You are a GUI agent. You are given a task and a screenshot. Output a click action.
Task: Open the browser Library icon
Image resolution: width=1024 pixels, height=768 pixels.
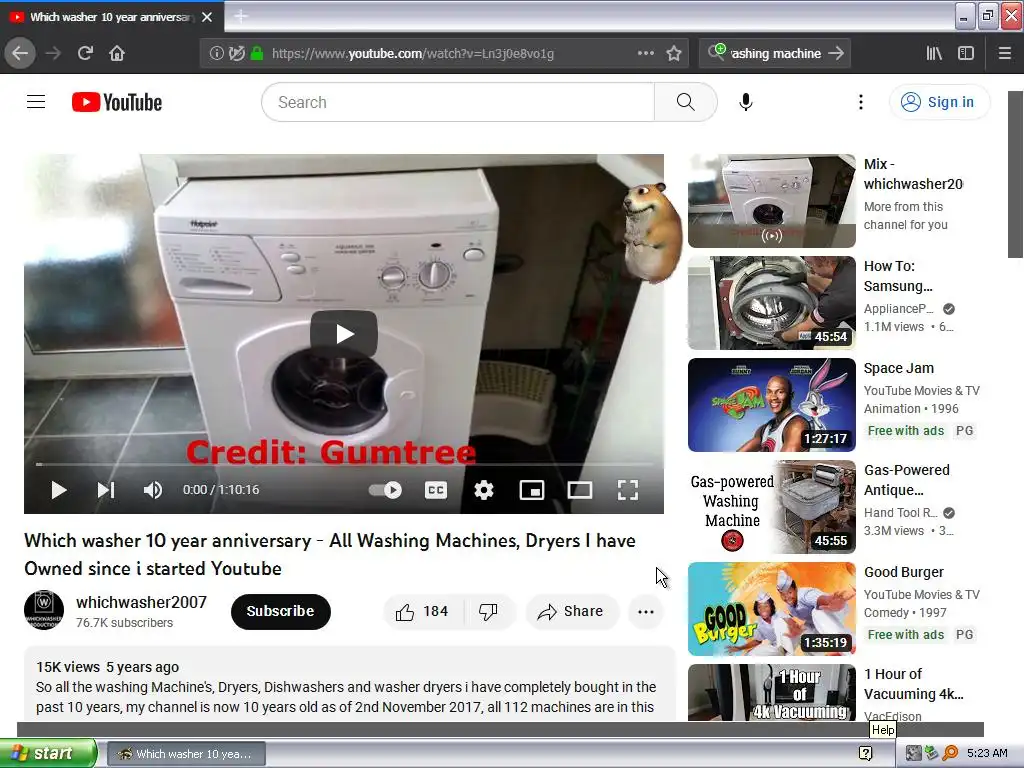(934, 53)
